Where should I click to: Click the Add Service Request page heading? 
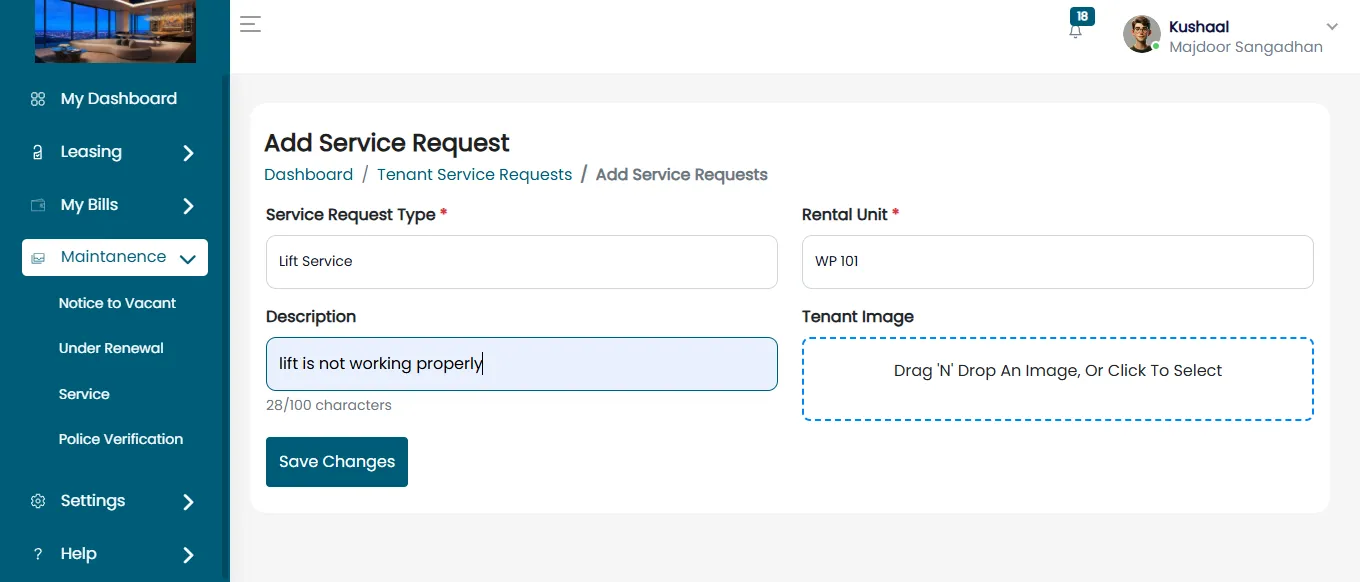[387, 143]
